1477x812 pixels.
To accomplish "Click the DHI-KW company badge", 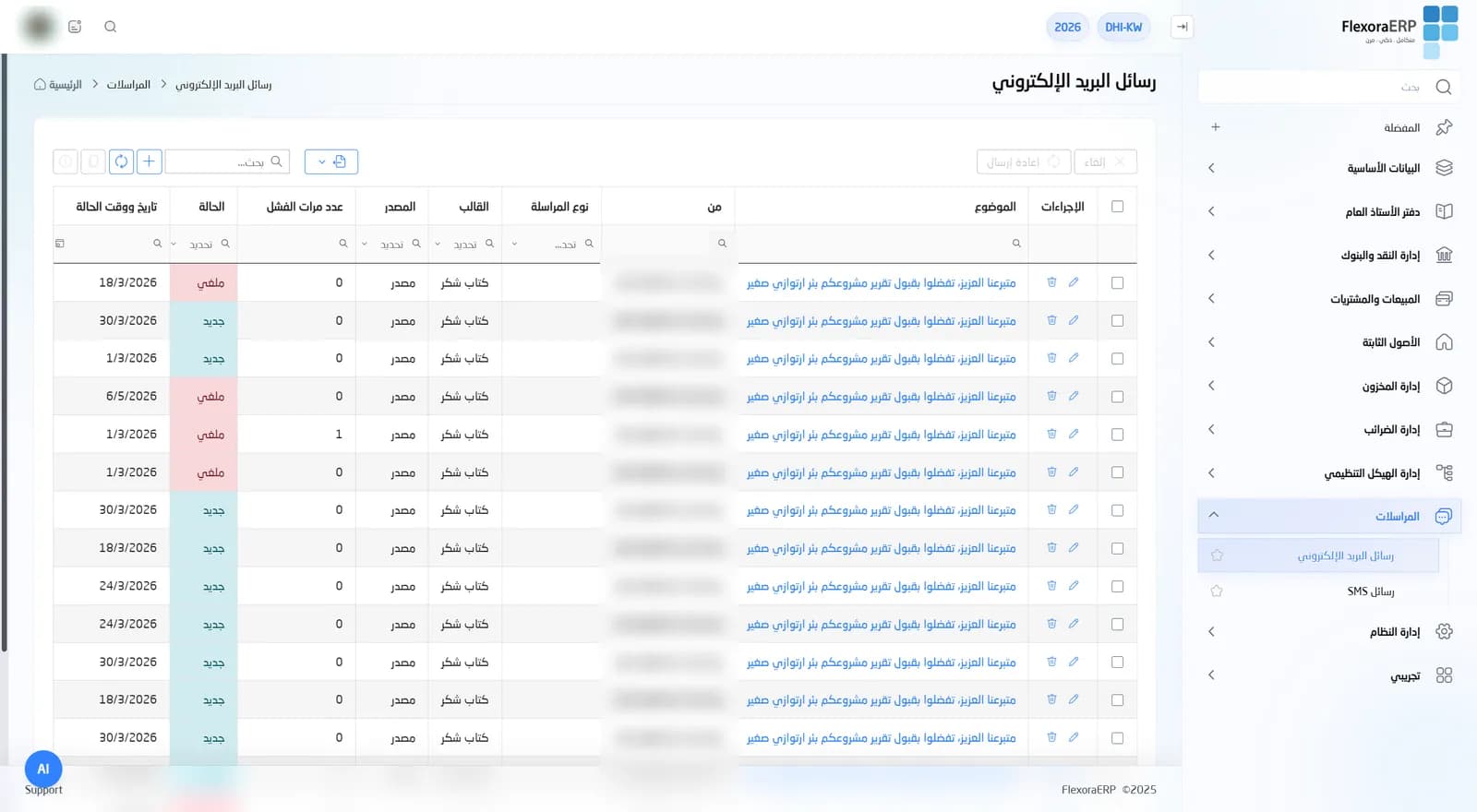I will coord(1123,27).
